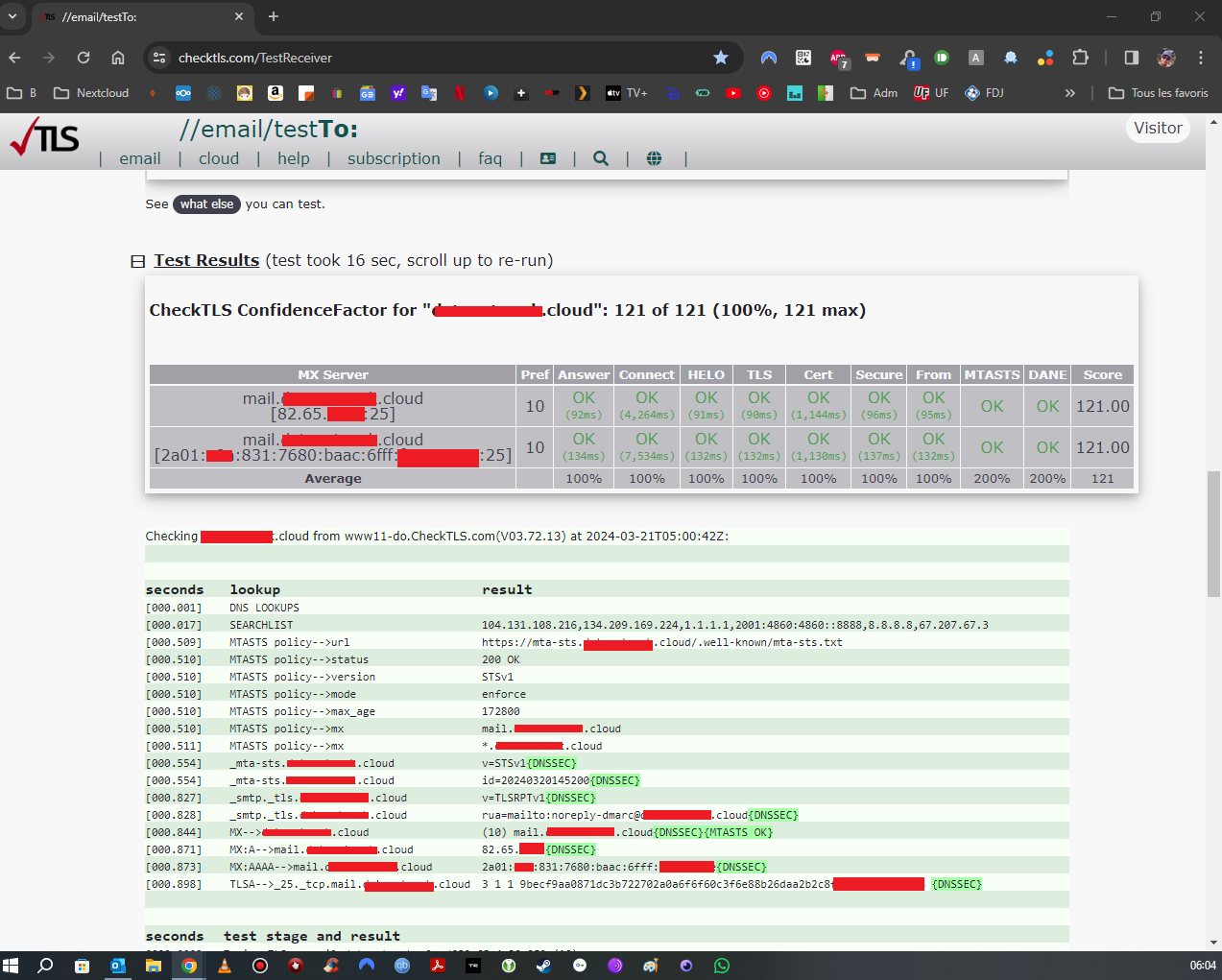Open the Google News bookmark
This screenshot has height=980, width=1222.
[368, 93]
